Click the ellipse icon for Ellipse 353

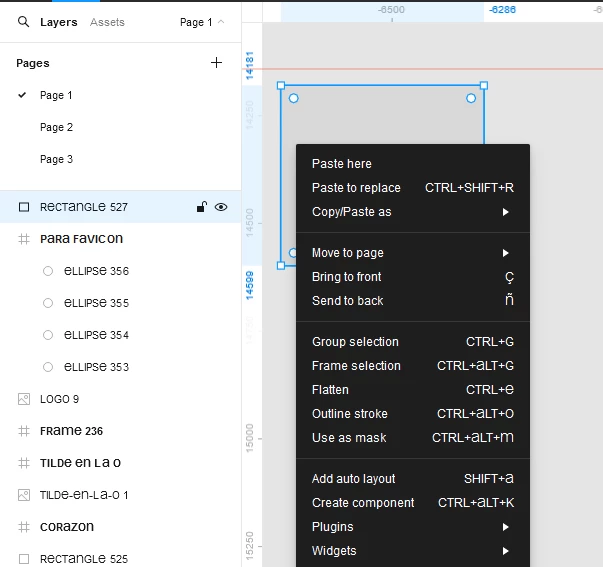48,367
